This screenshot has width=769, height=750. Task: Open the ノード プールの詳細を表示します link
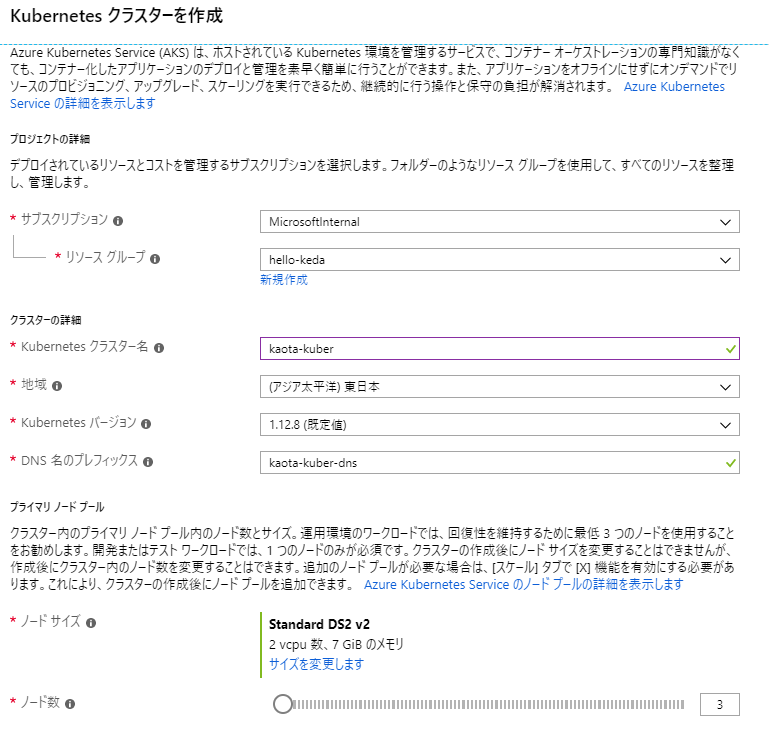pyautogui.click(x=523, y=585)
